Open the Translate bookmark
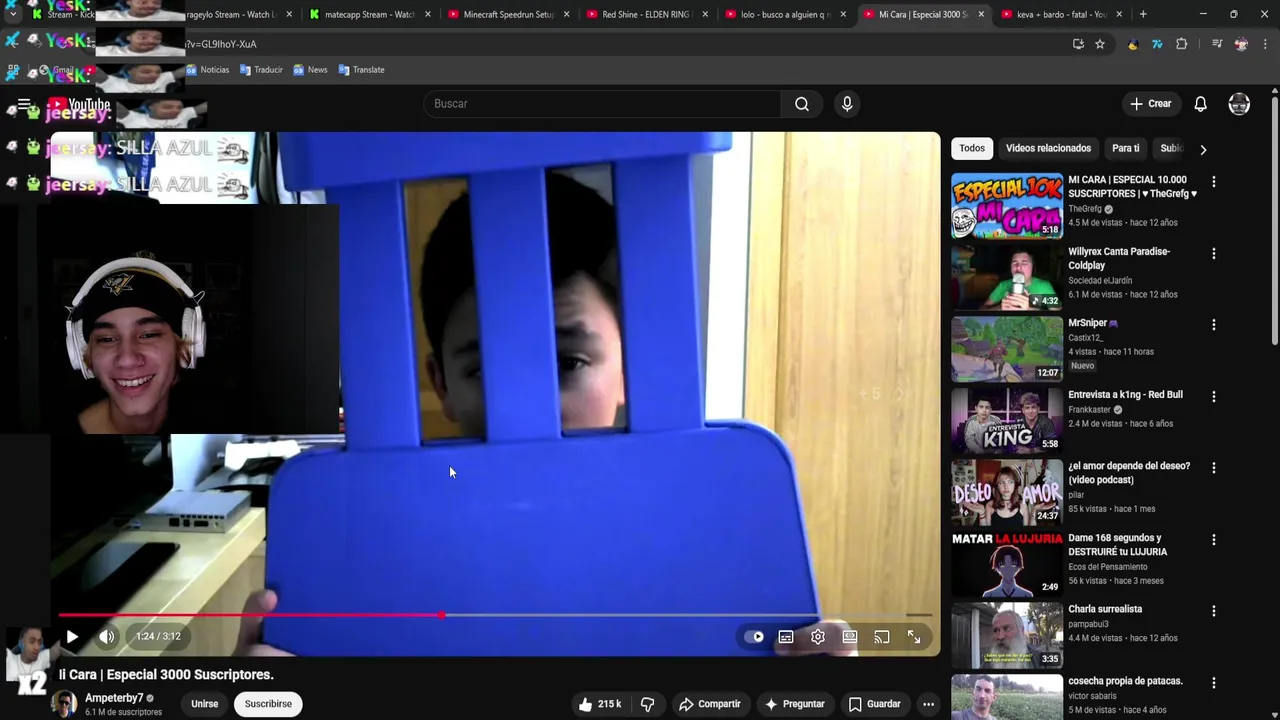This screenshot has height=720, width=1280. pos(361,70)
